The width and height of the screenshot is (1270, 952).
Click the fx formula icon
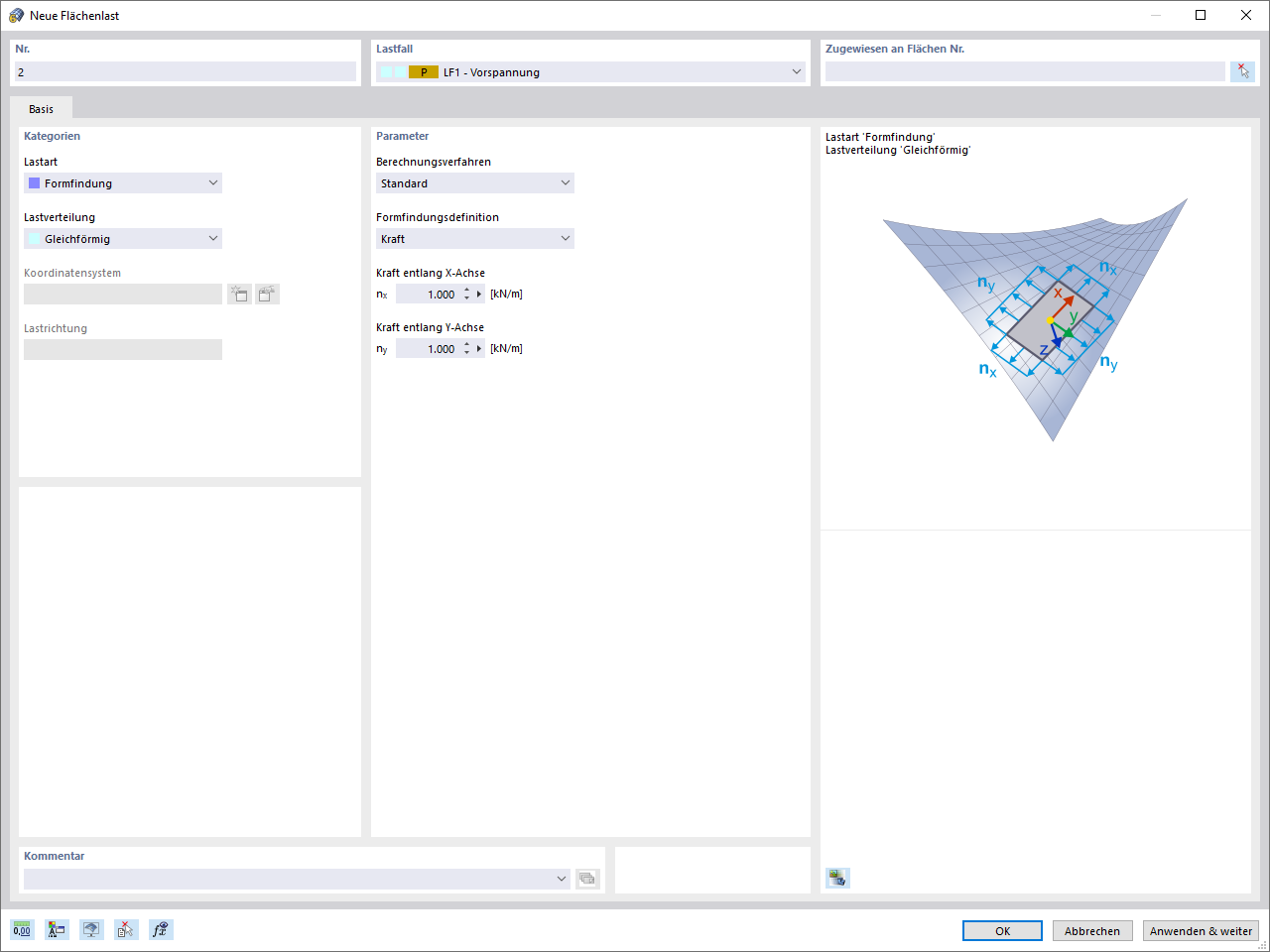point(161,929)
